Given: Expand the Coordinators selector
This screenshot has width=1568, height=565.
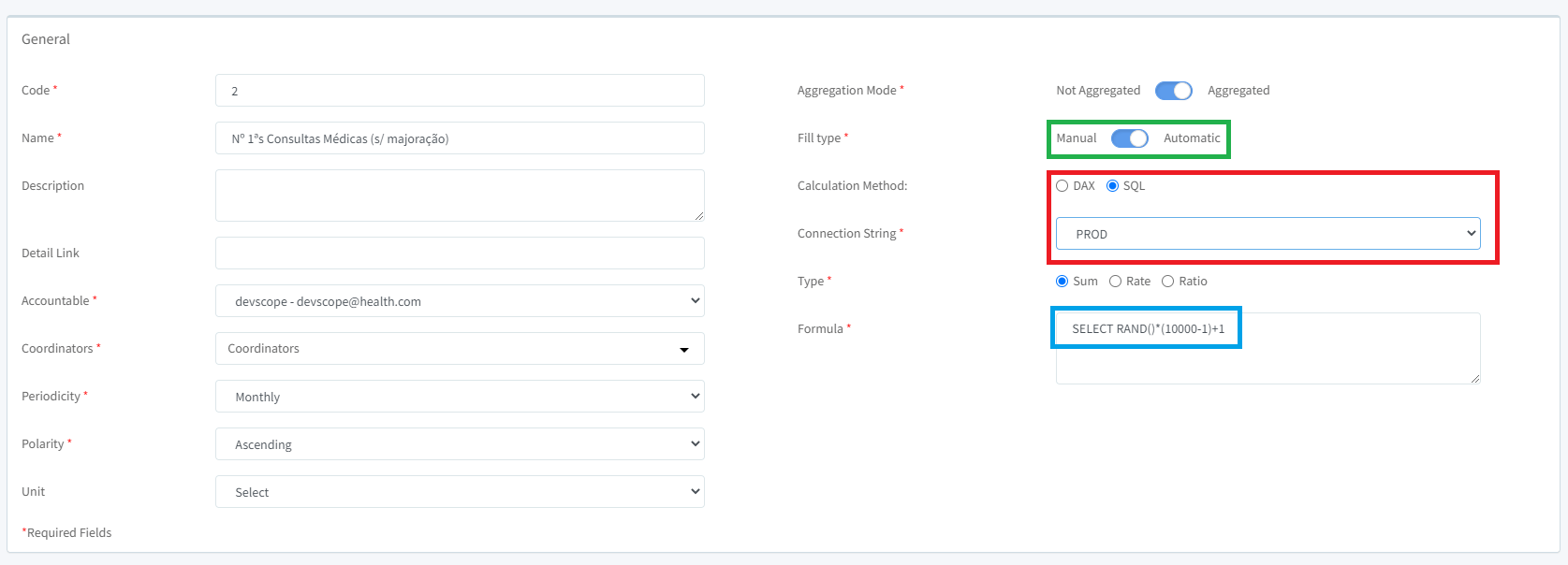Looking at the screenshot, I should tap(460, 348).
